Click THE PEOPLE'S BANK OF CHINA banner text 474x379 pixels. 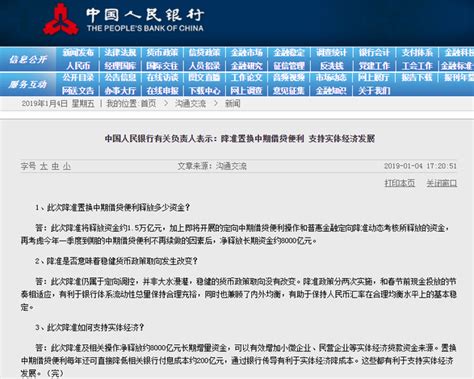click(x=145, y=28)
